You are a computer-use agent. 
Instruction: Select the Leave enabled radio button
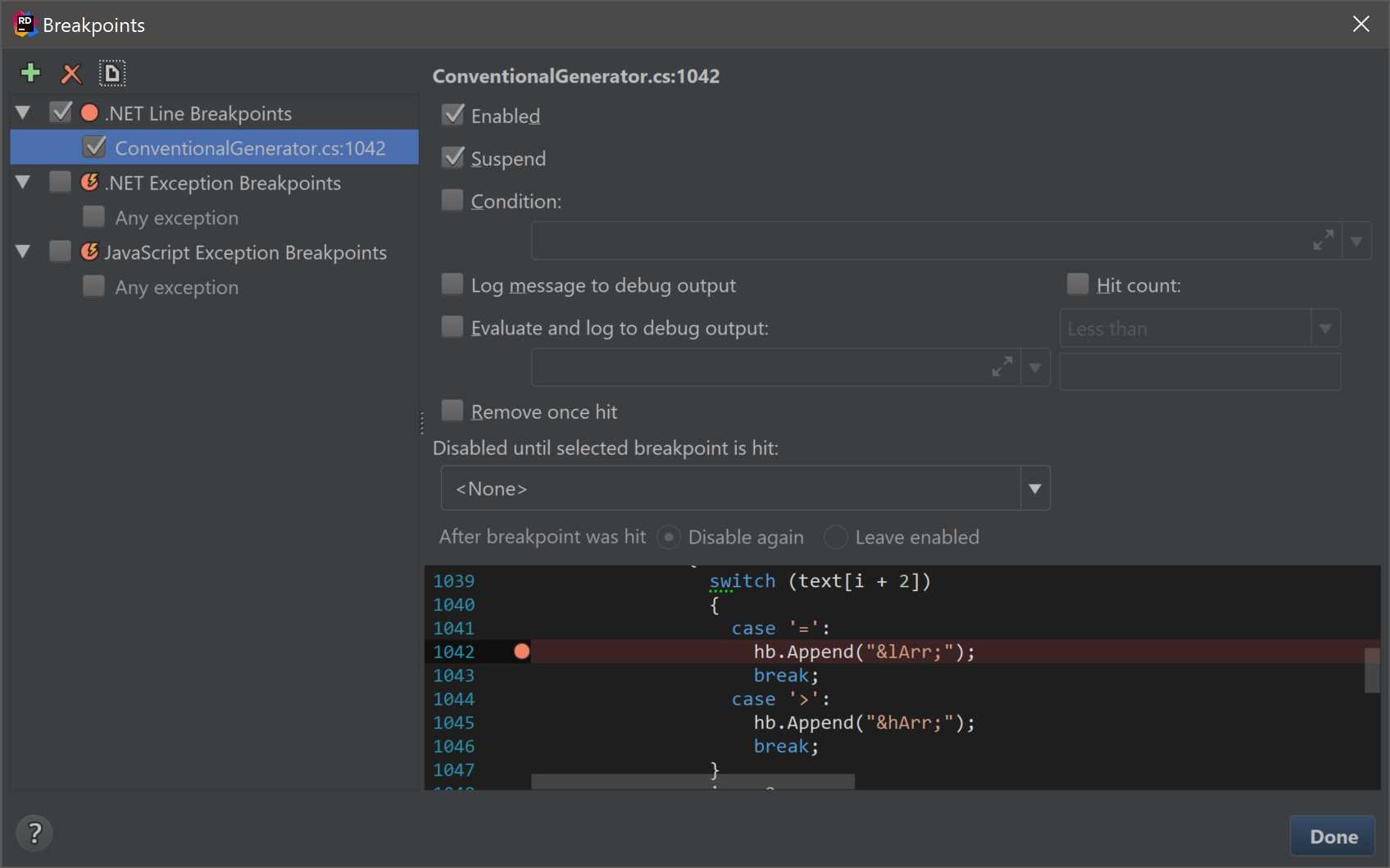[x=835, y=537]
